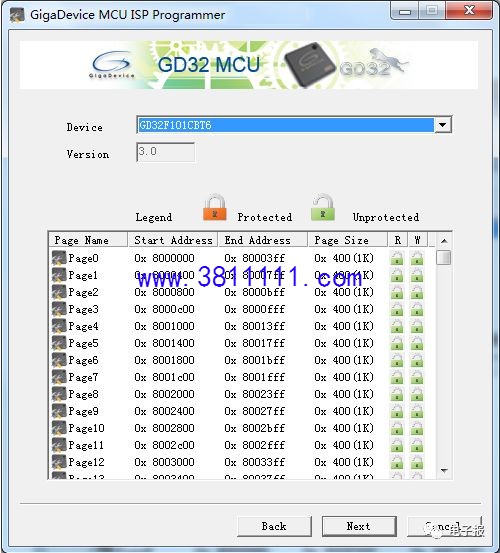Toggle read protection lock for Page2

[397, 292]
